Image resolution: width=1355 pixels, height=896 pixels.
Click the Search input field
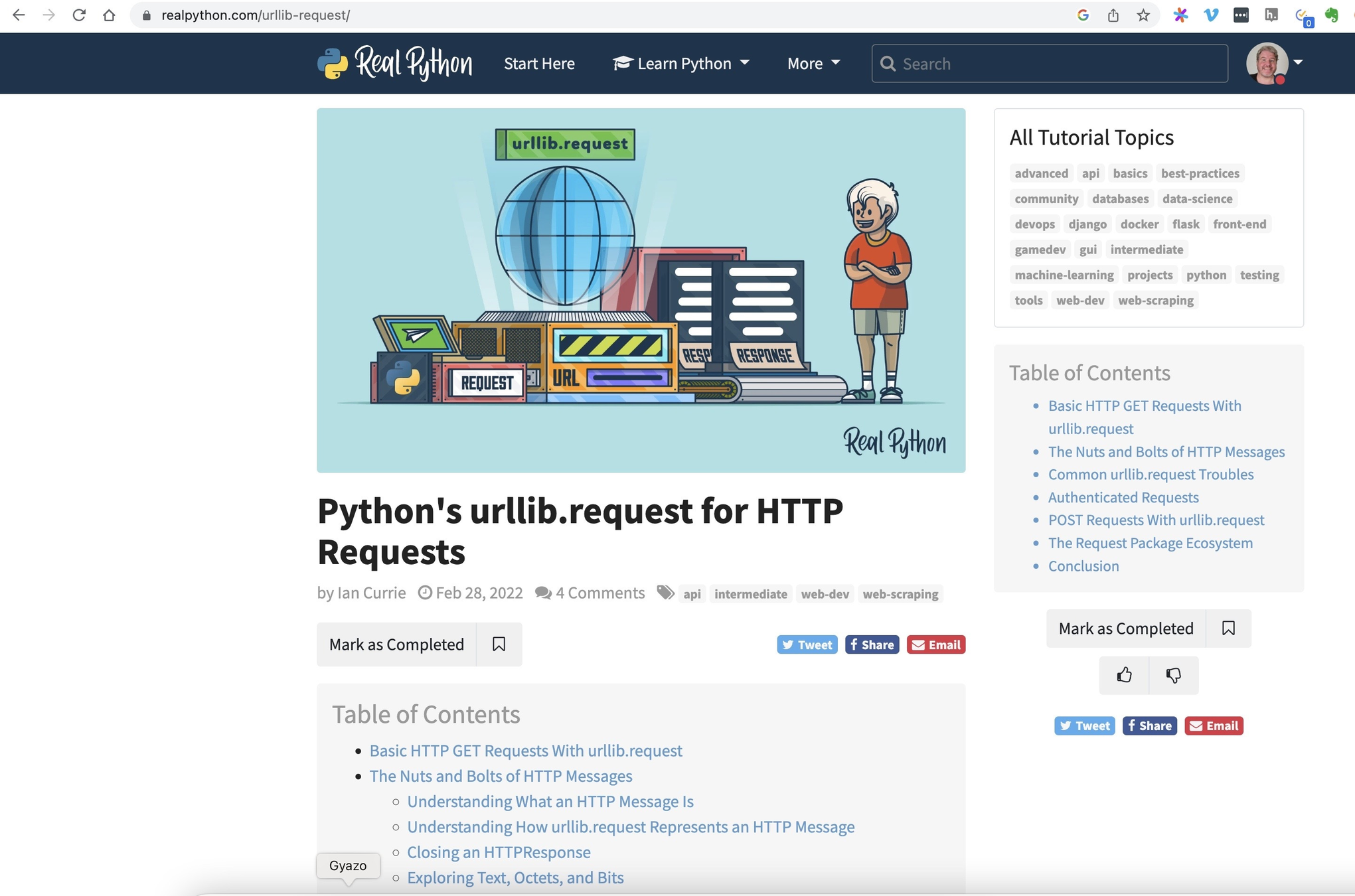click(x=1049, y=63)
